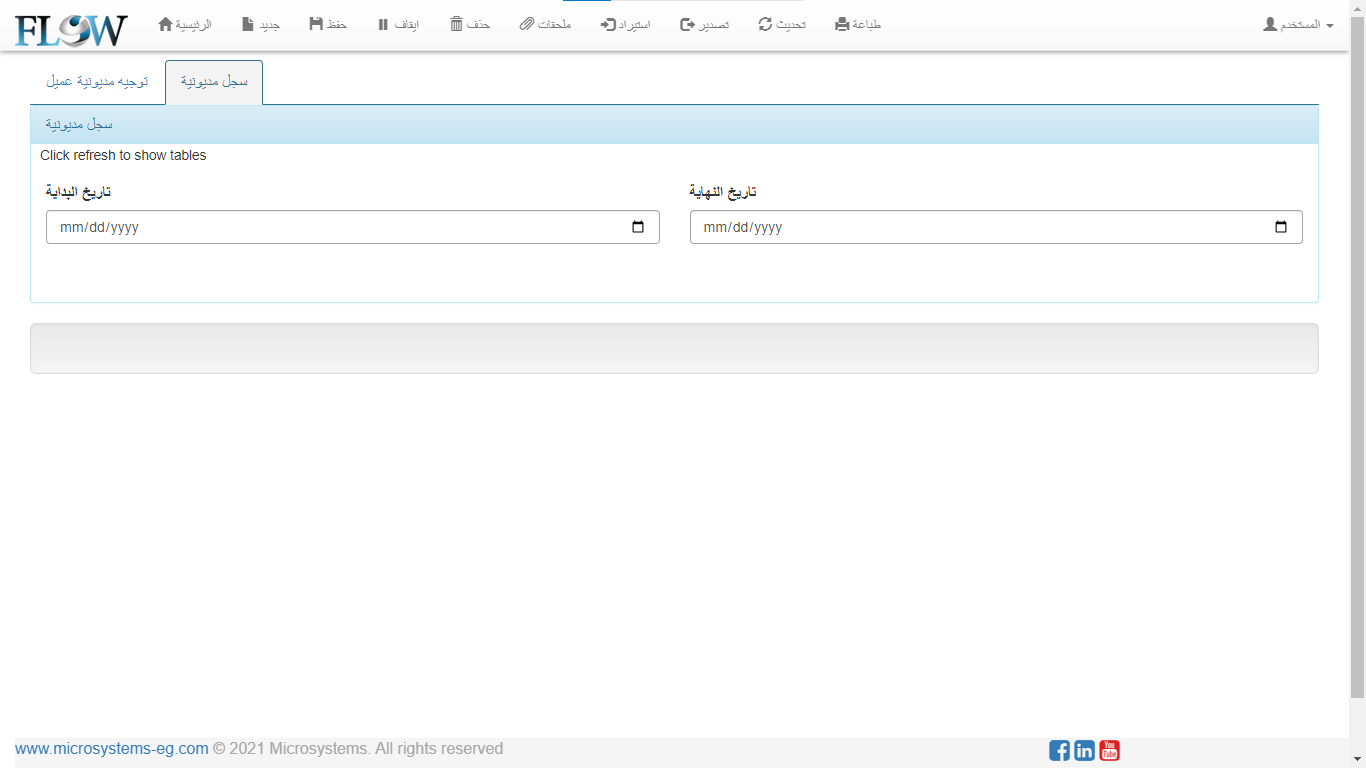The image size is (1366, 768).
Task: Go to Home (الرئيسية) in toolbar
Action: pos(185,24)
